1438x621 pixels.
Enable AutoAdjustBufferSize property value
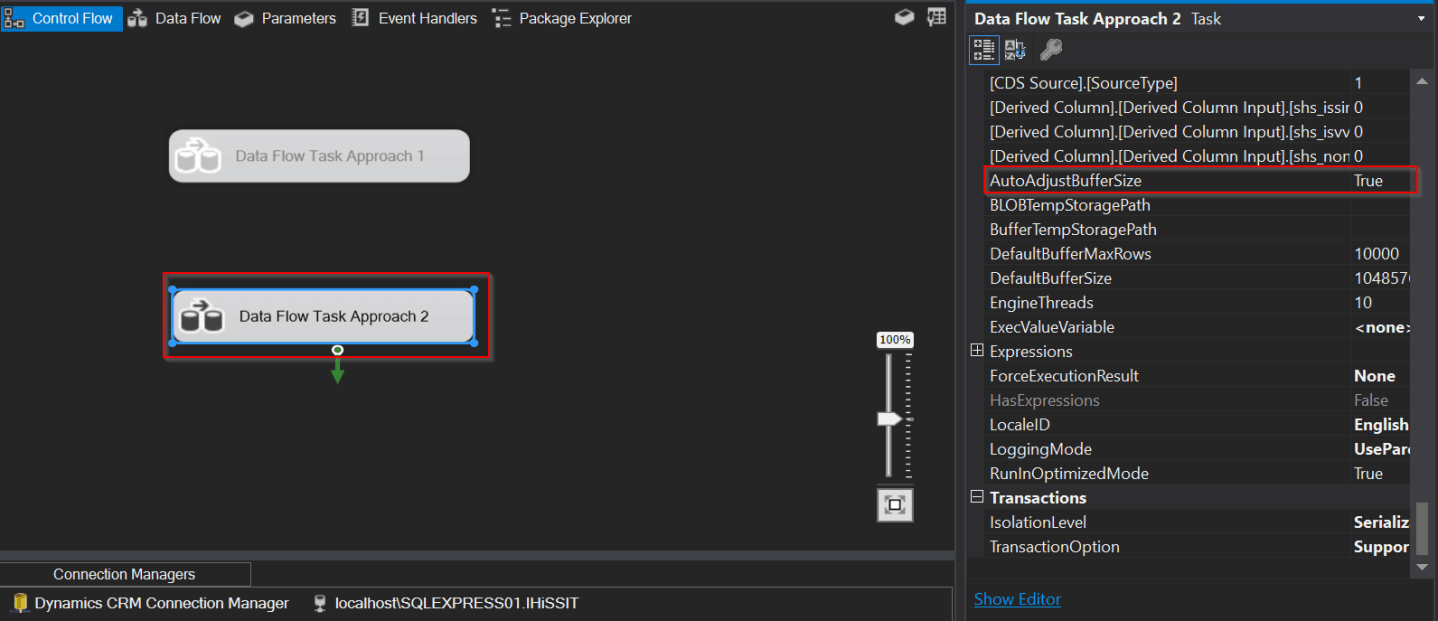(x=1380, y=180)
